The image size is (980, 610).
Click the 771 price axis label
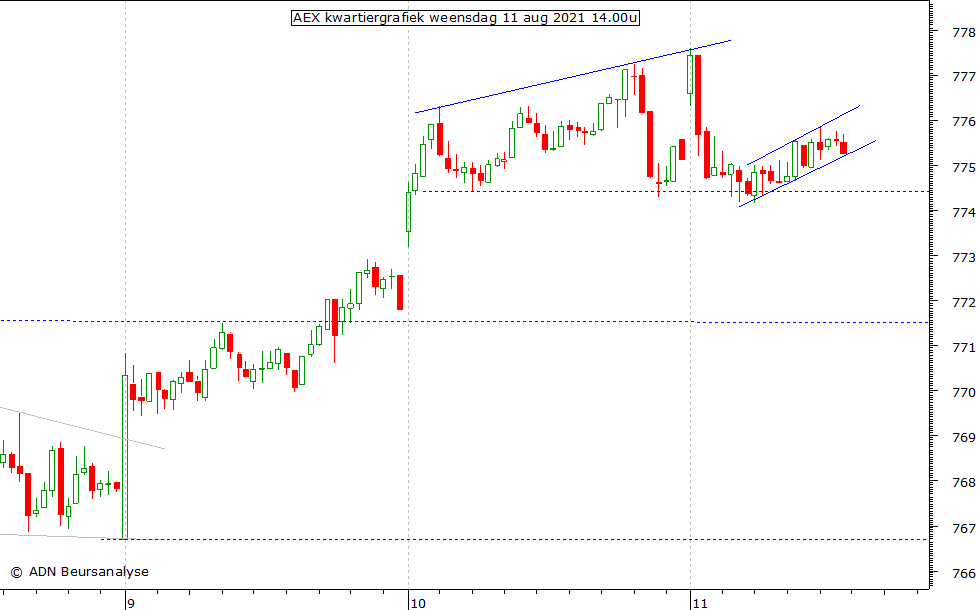point(964,348)
